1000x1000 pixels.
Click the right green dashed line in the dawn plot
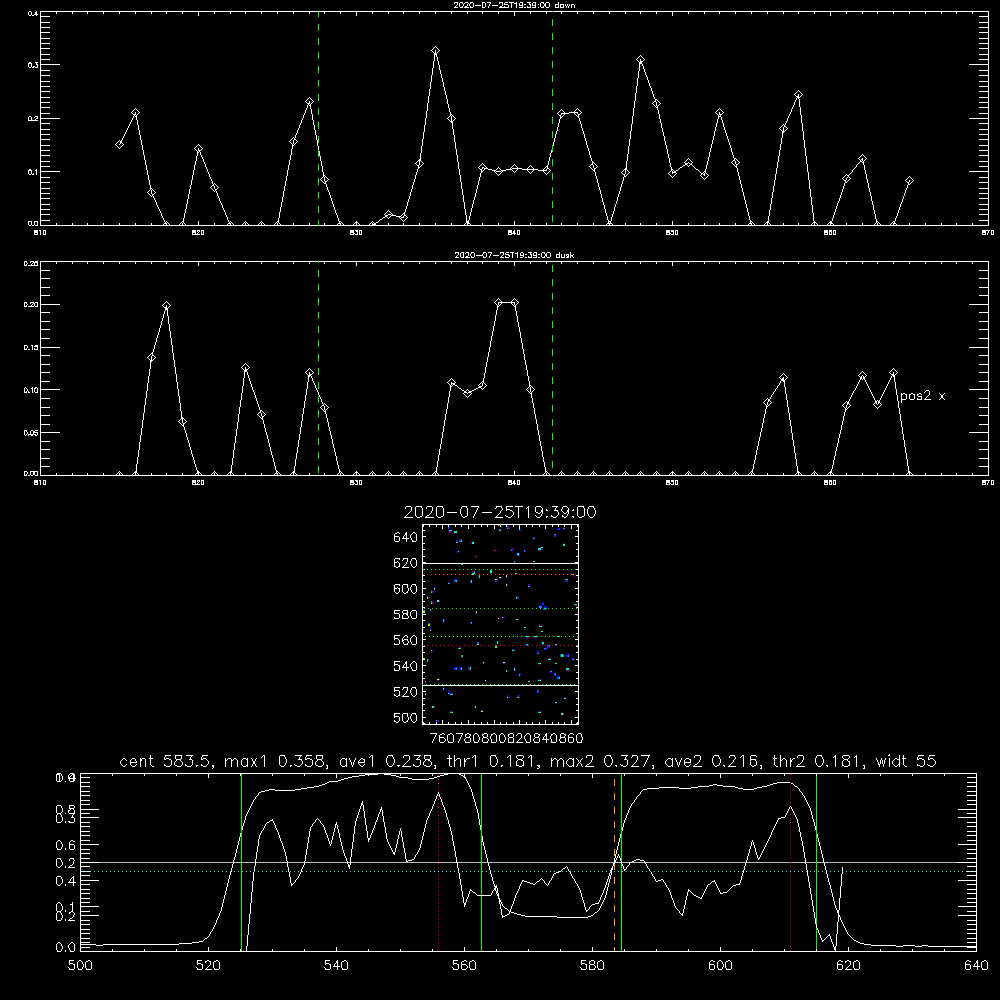click(x=552, y=118)
